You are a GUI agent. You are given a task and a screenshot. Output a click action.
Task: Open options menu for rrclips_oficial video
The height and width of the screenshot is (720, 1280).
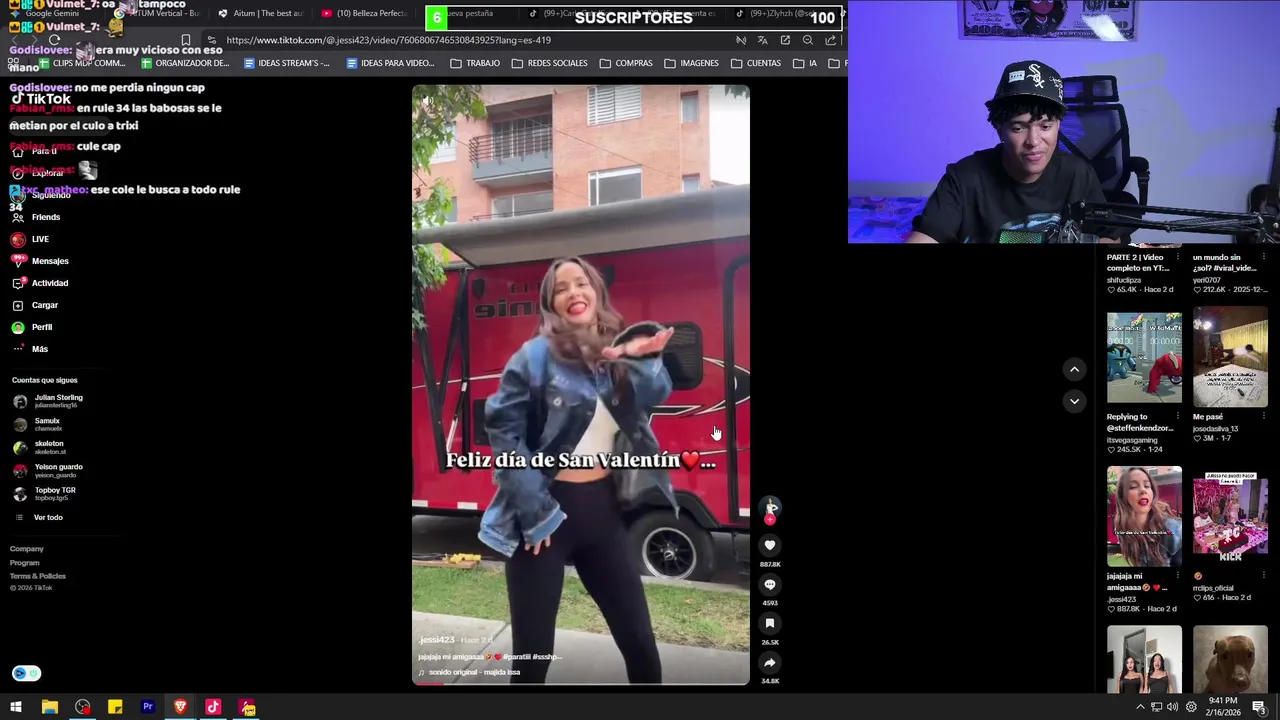click(x=1263, y=576)
